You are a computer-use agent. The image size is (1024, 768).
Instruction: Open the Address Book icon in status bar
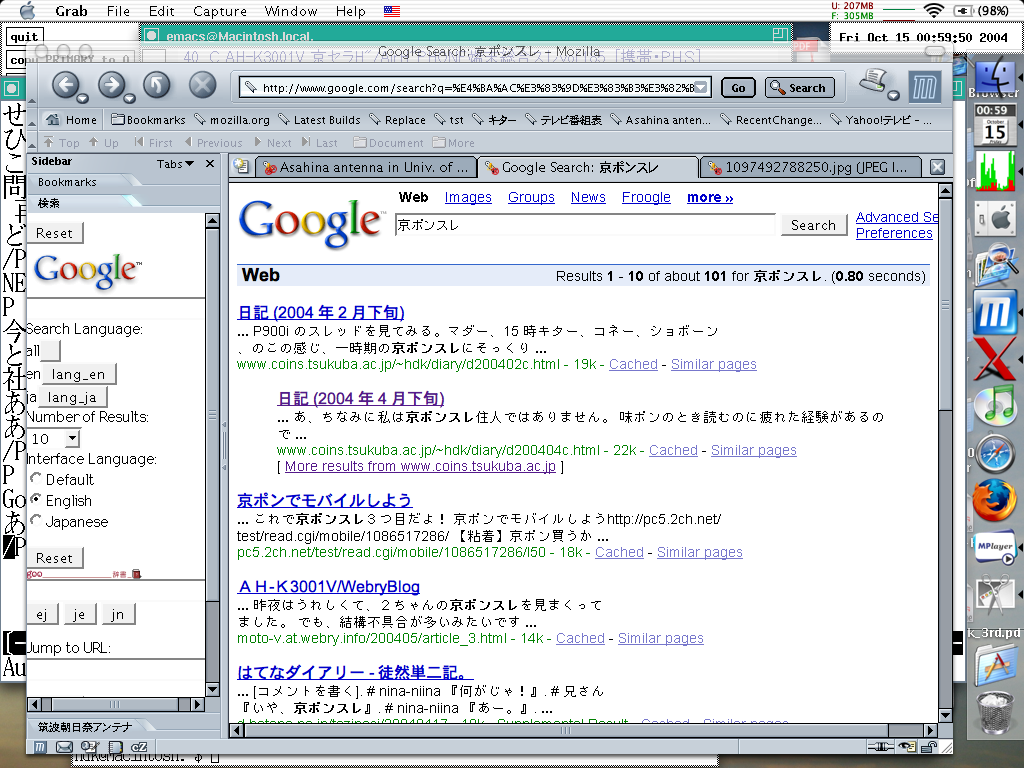click(x=115, y=746)
